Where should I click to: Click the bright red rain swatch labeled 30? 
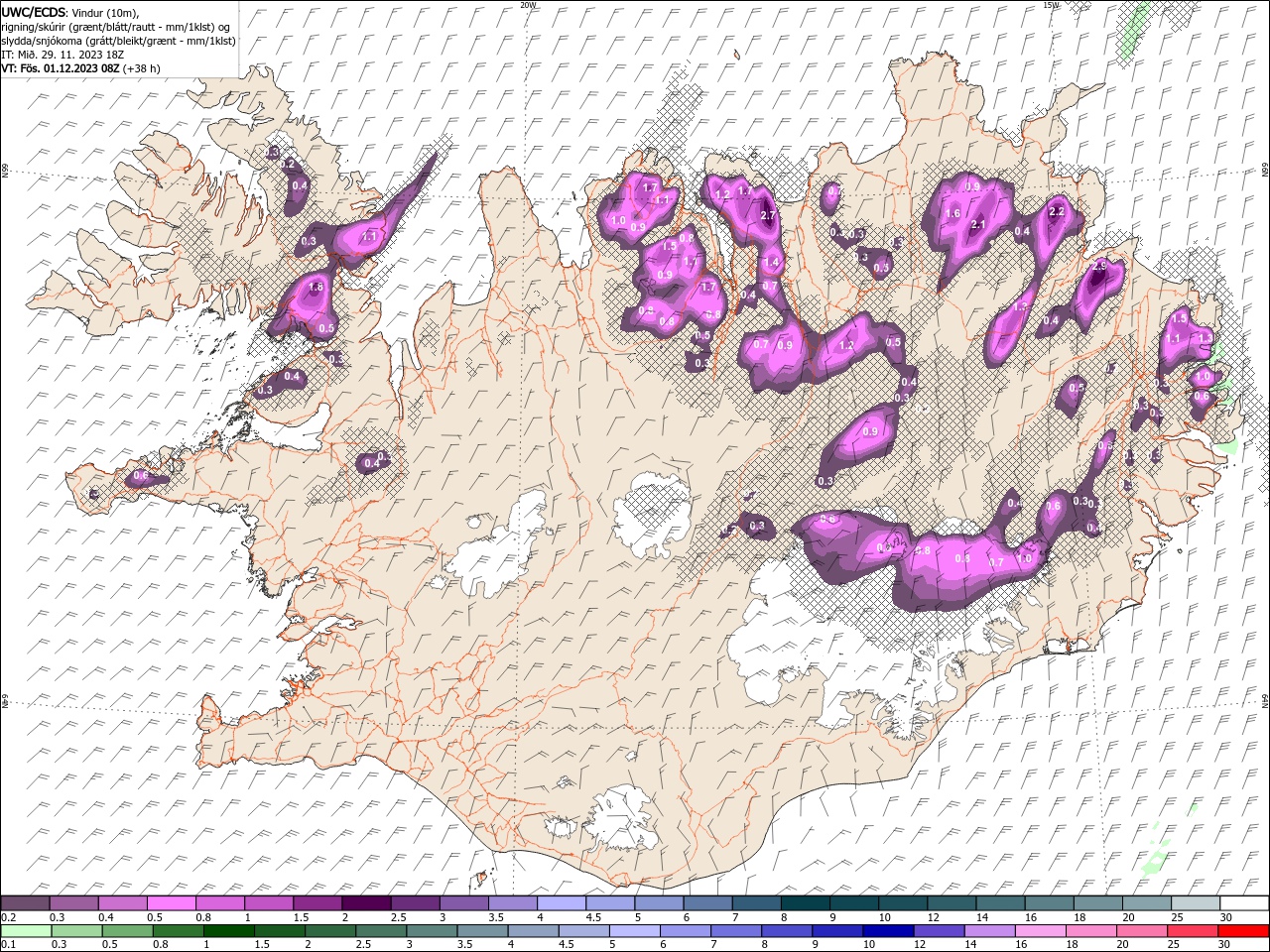[1243, 931]
